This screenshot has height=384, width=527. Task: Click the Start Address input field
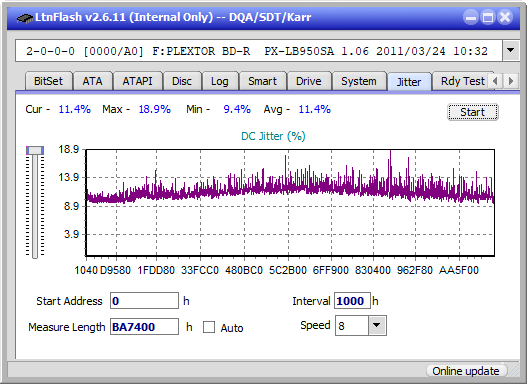click(144, 301)
